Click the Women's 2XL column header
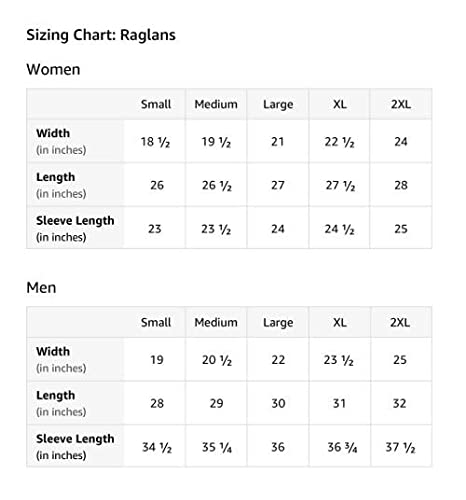466x500 pixels. click(x=401, y=104)
